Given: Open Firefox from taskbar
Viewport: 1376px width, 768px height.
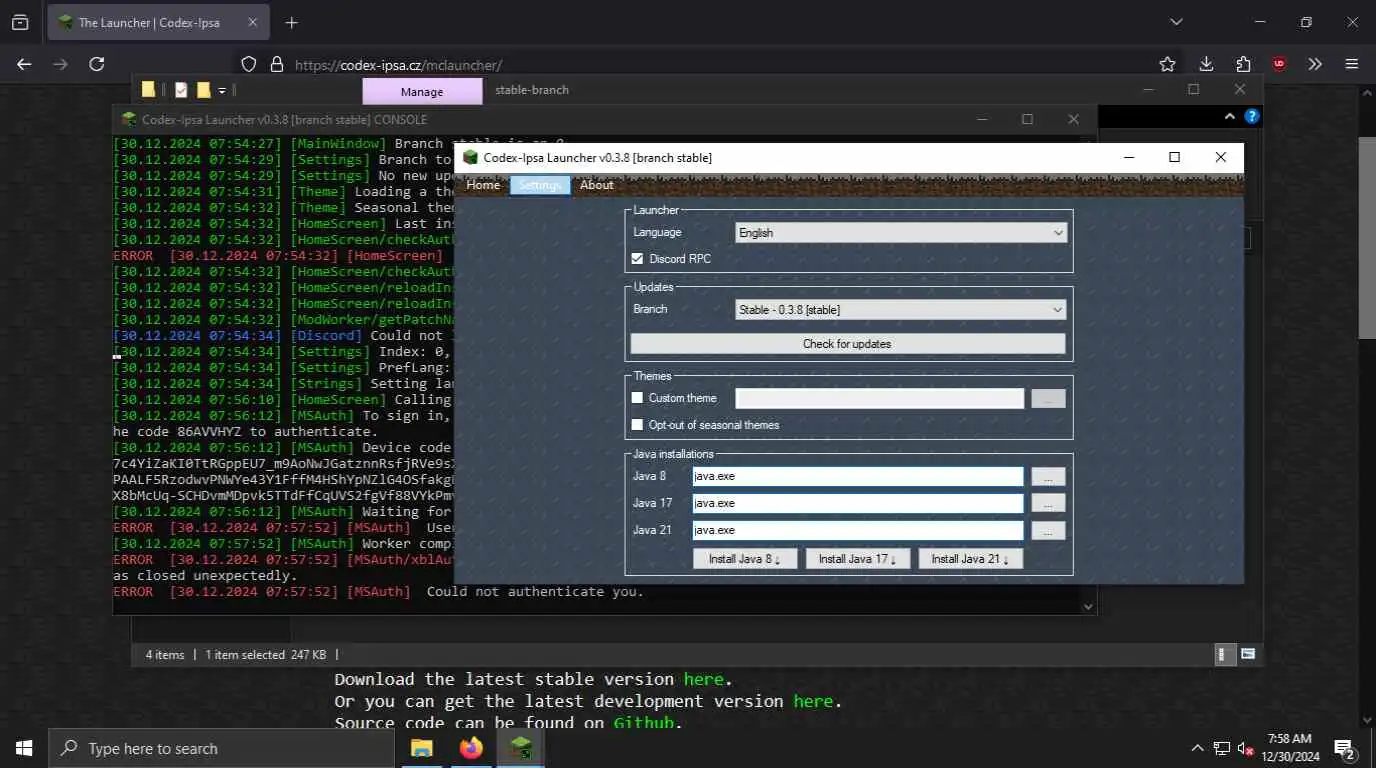Looking at the screenshot, I should click(x=471, y=748).
